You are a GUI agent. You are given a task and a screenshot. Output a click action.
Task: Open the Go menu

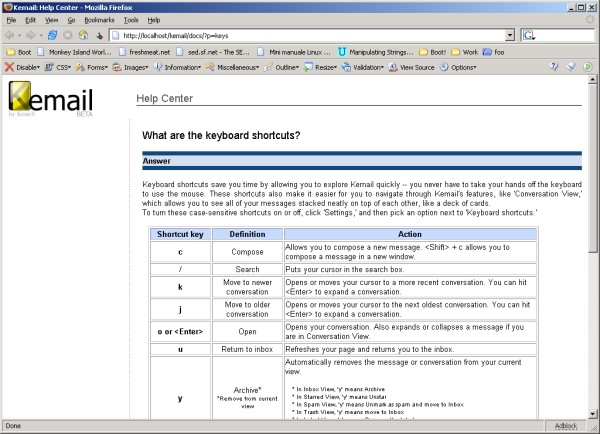tap(71, 20)
